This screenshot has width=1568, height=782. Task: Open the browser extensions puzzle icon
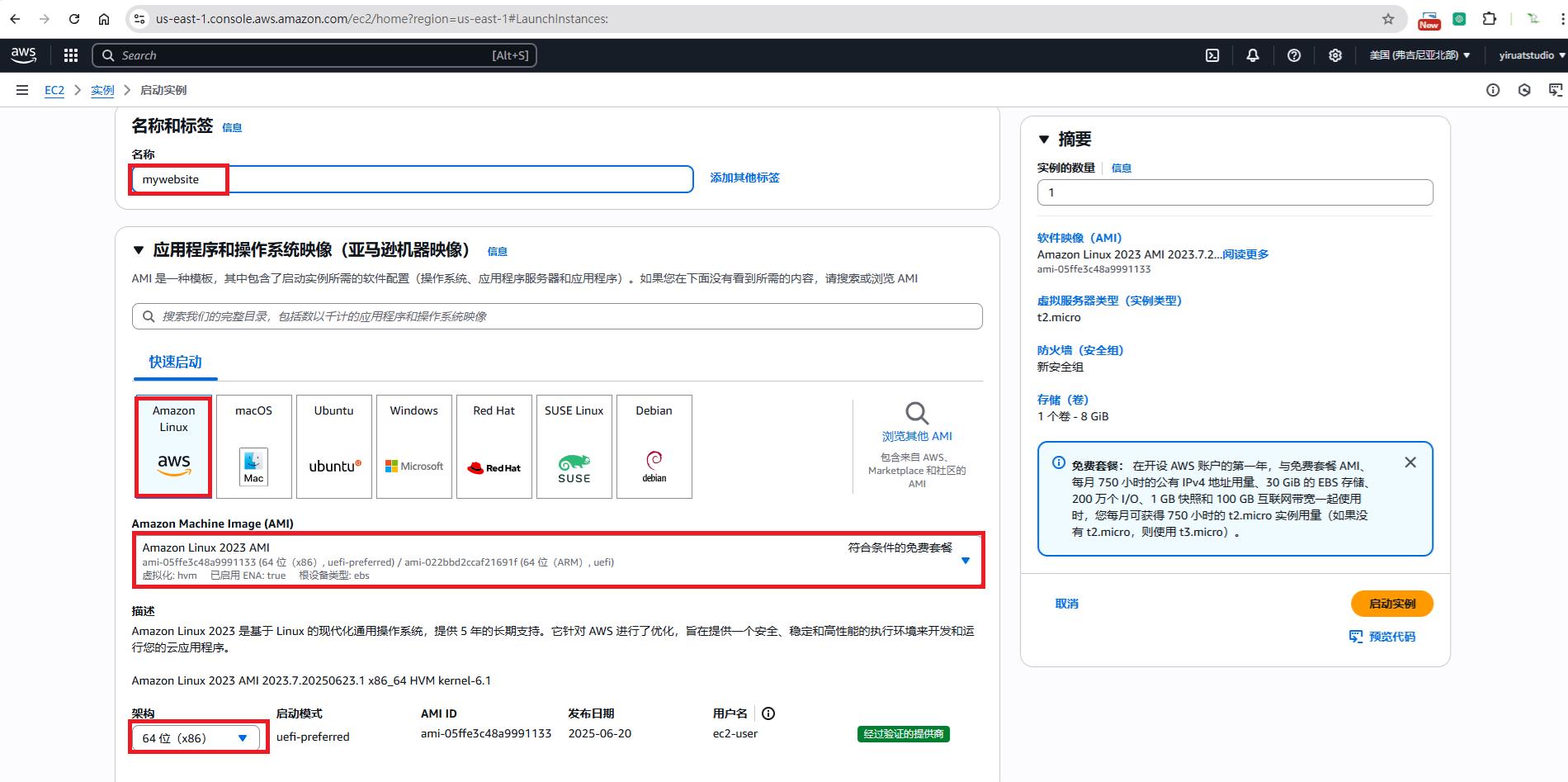click(x=1490, y=19)
